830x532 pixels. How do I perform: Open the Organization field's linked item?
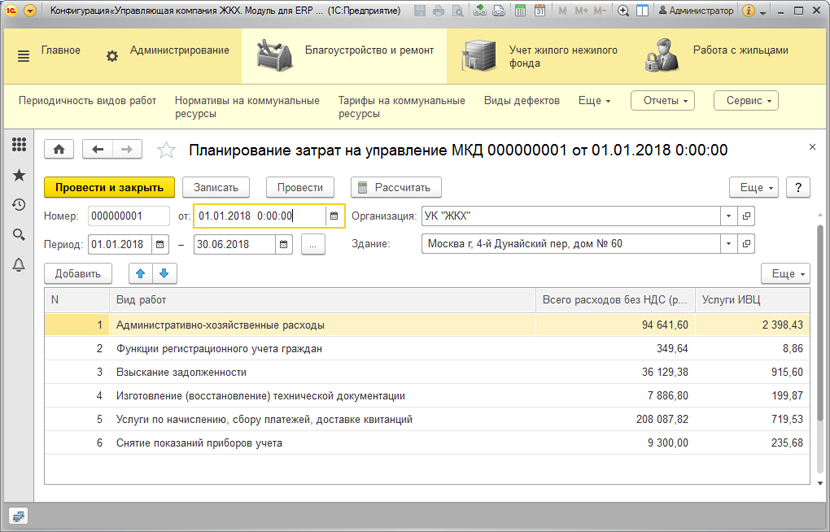point(746,216)
